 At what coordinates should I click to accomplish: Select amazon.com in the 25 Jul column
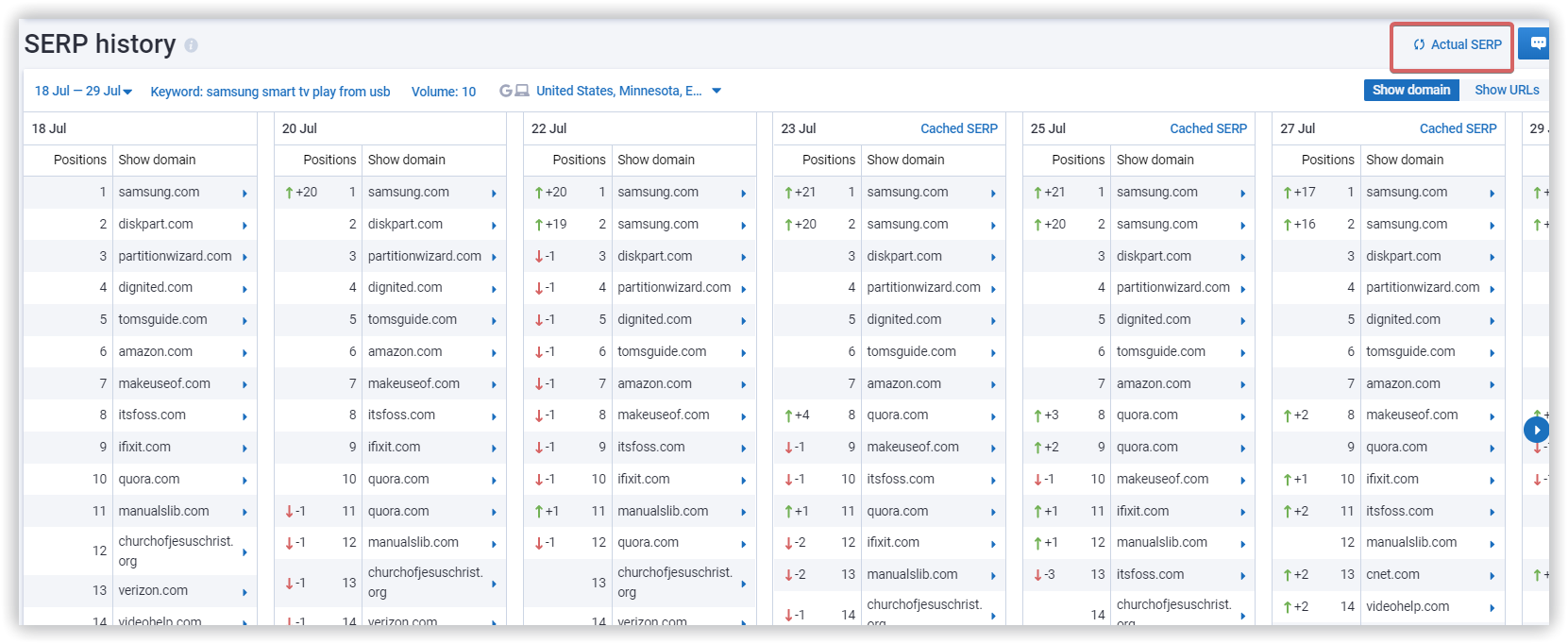point(1154,383)
